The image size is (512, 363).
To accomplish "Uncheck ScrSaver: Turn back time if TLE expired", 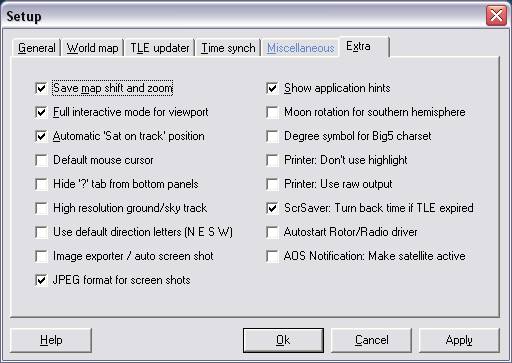I will [272, 208].
